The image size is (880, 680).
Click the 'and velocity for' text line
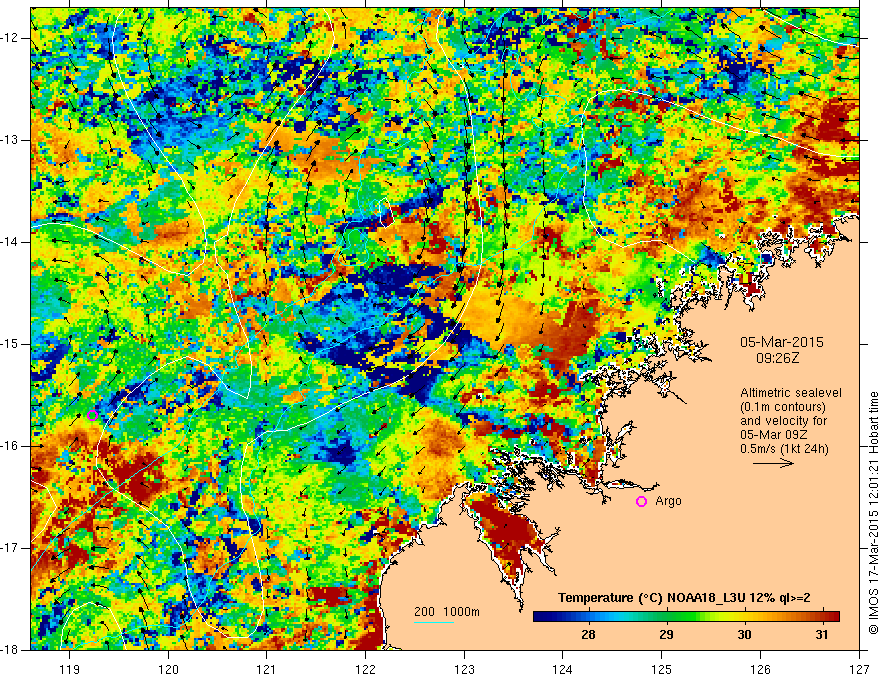(x=783, y=421)
